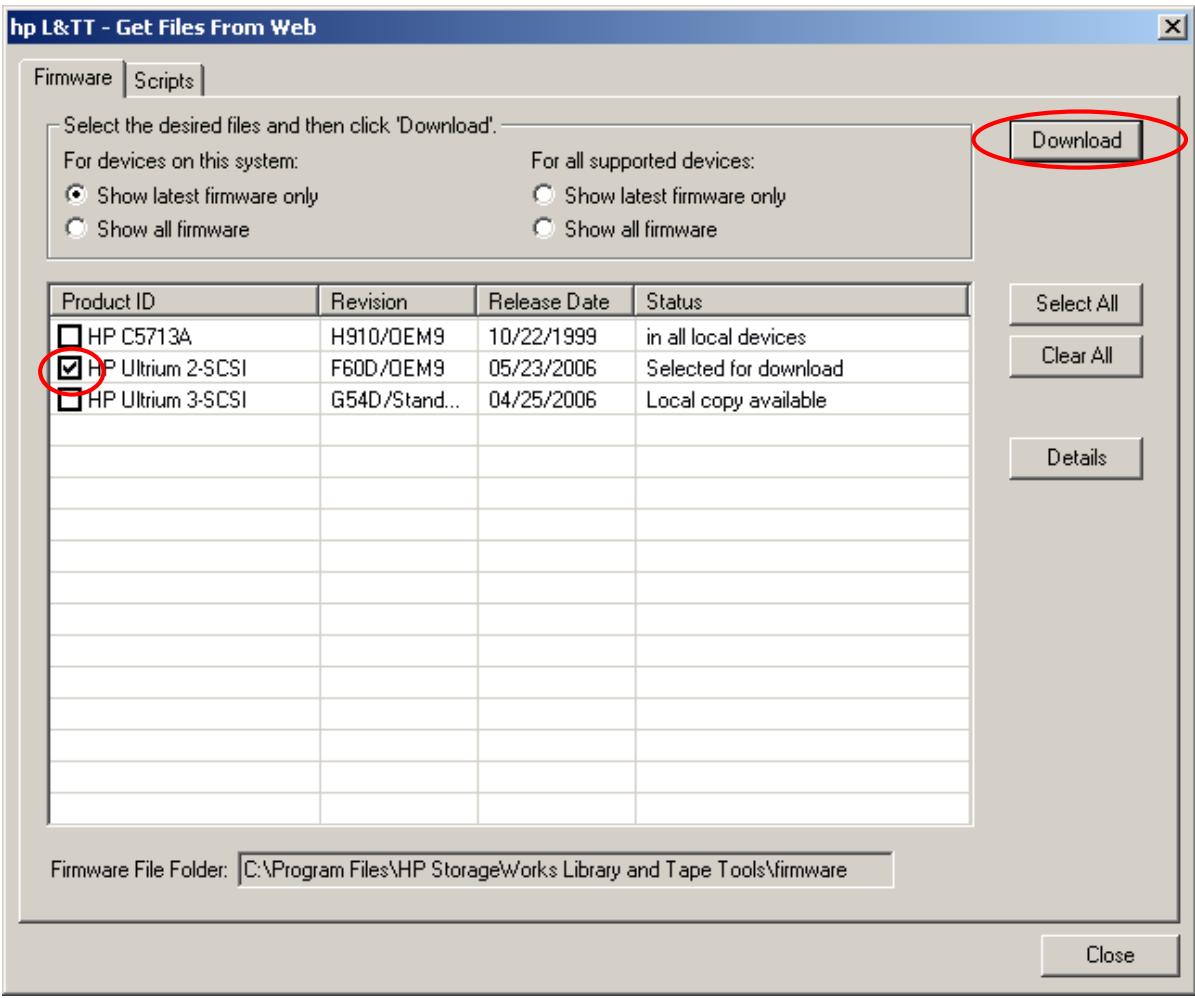Open the Firmware tab
The image size is (1195, 998).
[x=72, y=78]
